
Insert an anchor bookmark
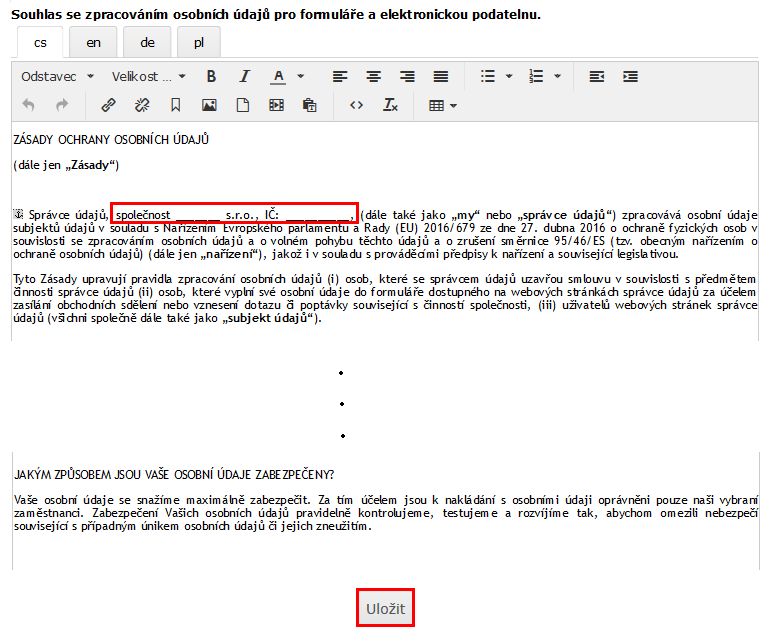[x=175, y=105]
